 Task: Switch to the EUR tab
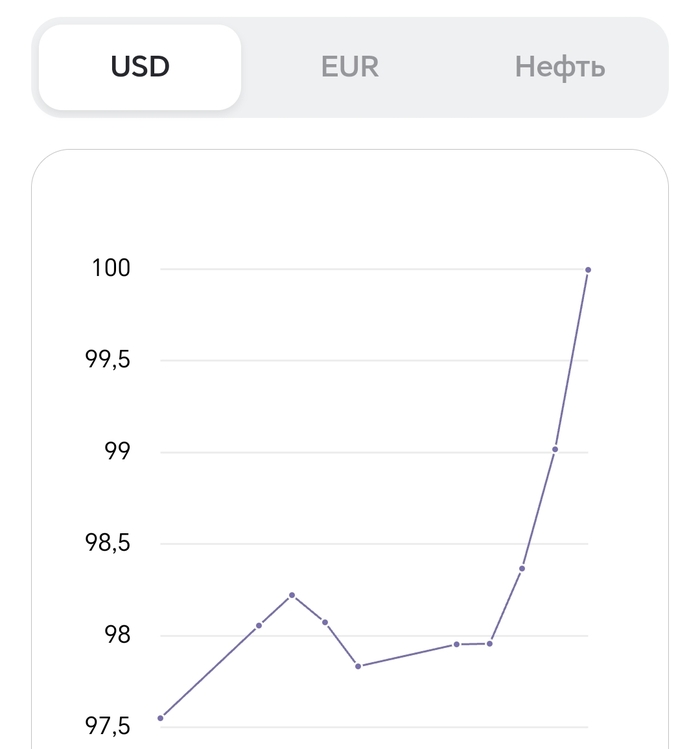(x=350, y=67)
